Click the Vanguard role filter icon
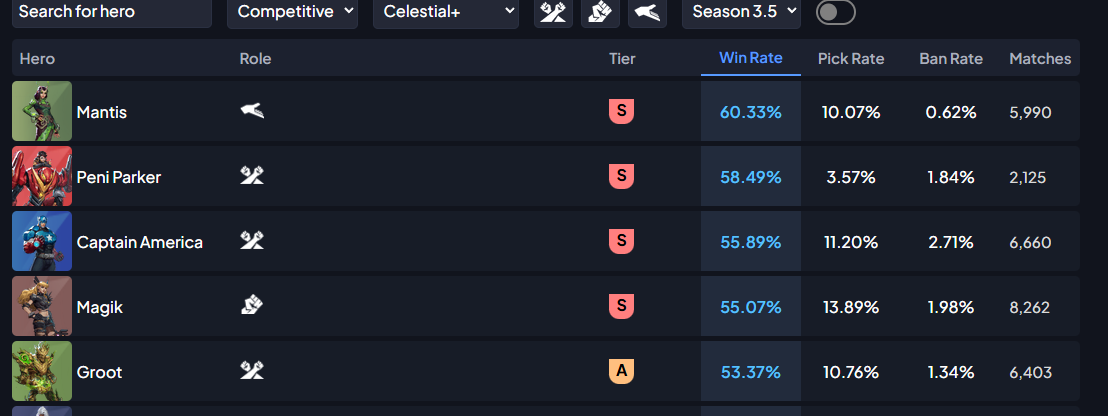The height and width of the screenshot is (416, 1108). [x=553, y=12]
